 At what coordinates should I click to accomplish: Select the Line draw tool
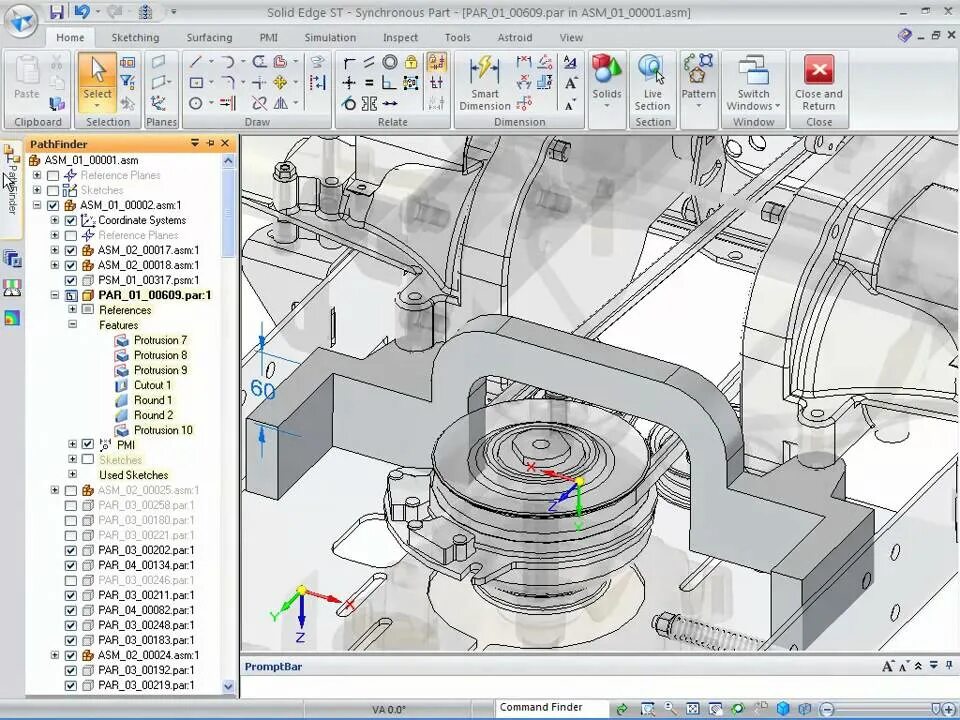195,62
